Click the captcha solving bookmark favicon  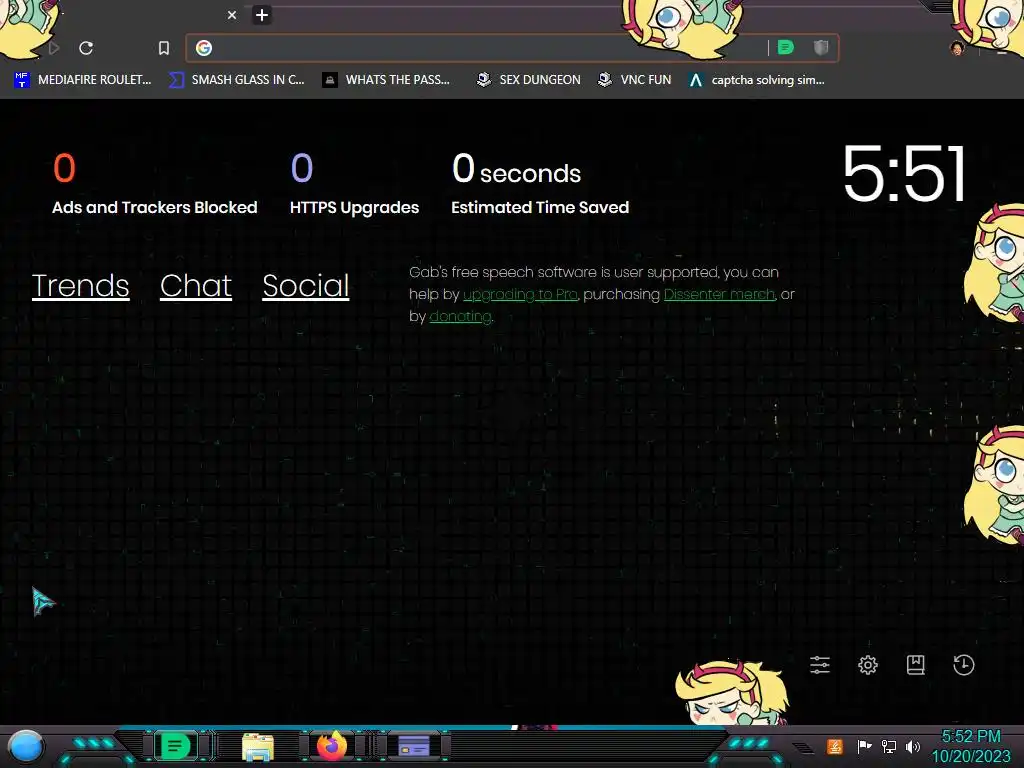pos(696,80)
